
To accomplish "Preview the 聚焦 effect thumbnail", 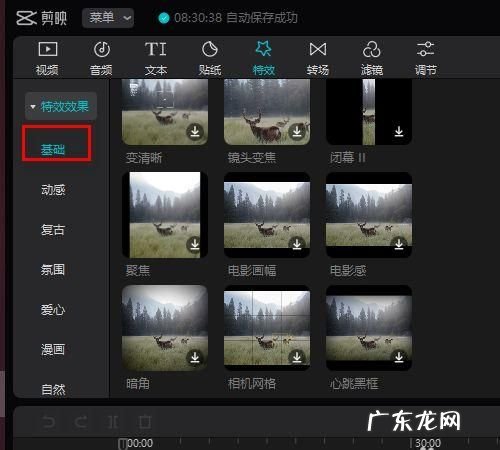I will (165, 215).
